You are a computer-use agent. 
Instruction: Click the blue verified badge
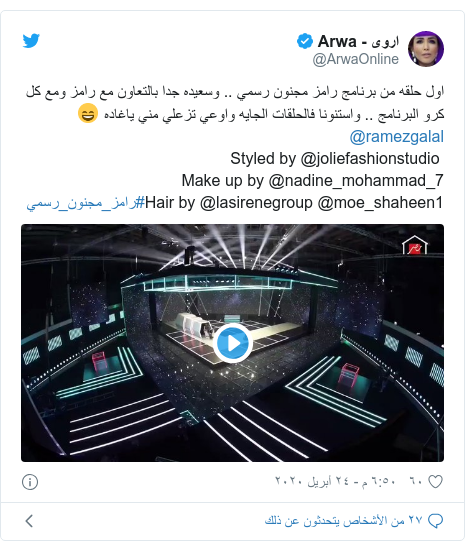click(x=305, y=41)
